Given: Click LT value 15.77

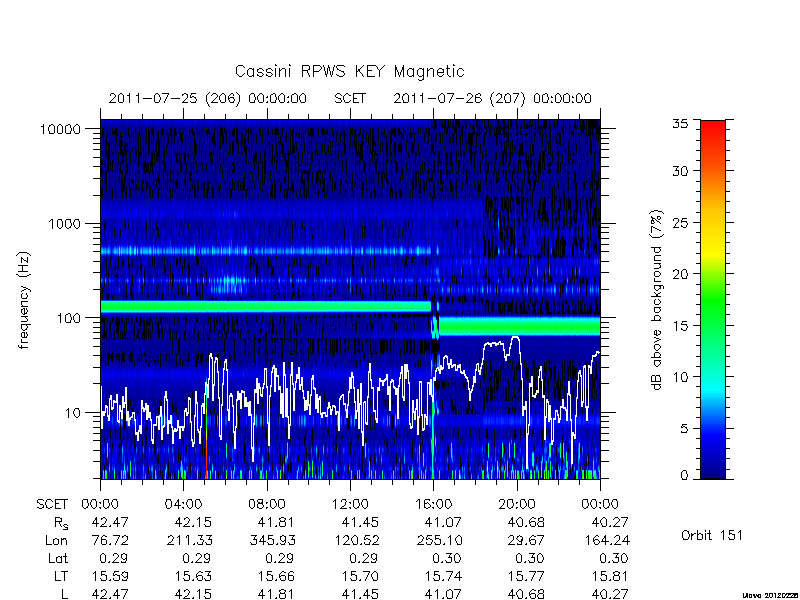Looking at the screenshot, I should [x=527, y=577].
